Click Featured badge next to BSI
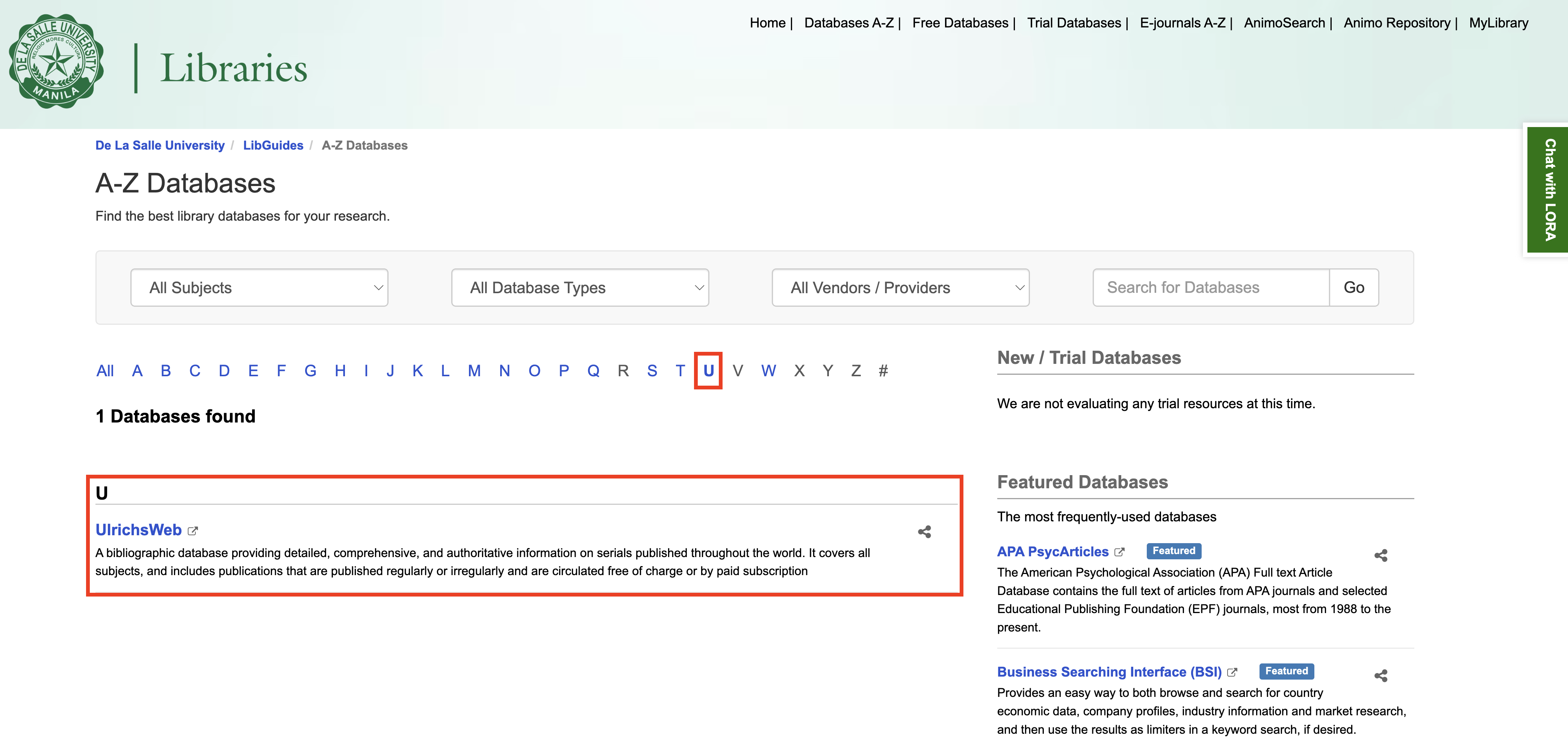 click(1286, 671)
